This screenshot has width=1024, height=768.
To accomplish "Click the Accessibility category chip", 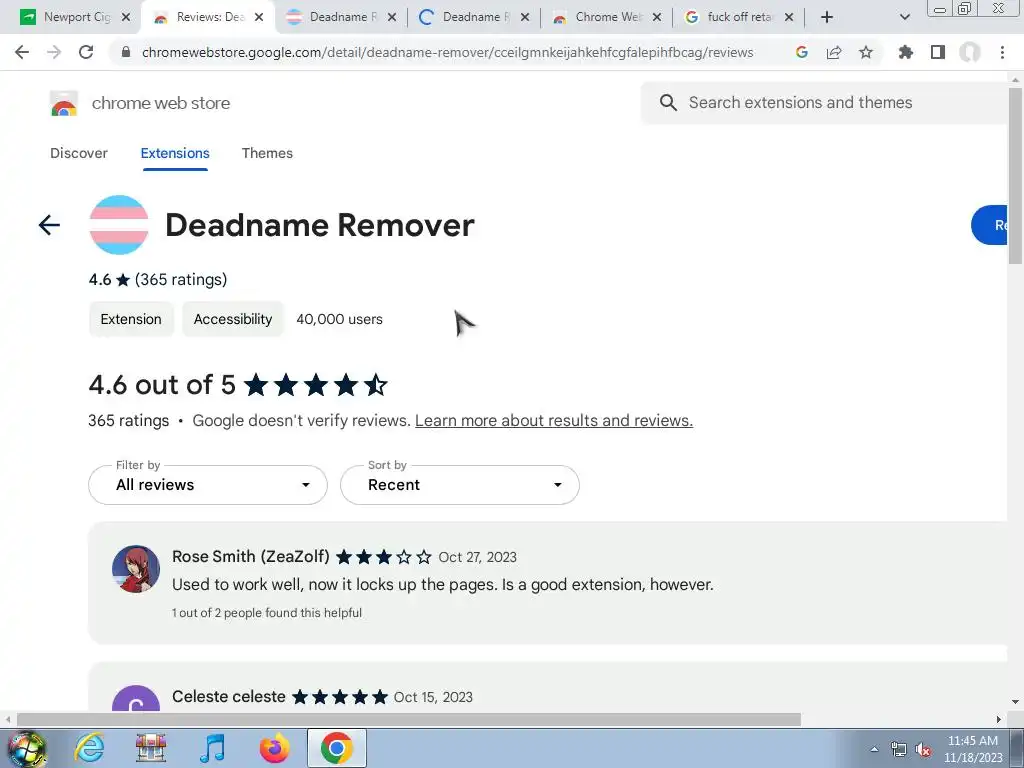I will tap(232, 319).
